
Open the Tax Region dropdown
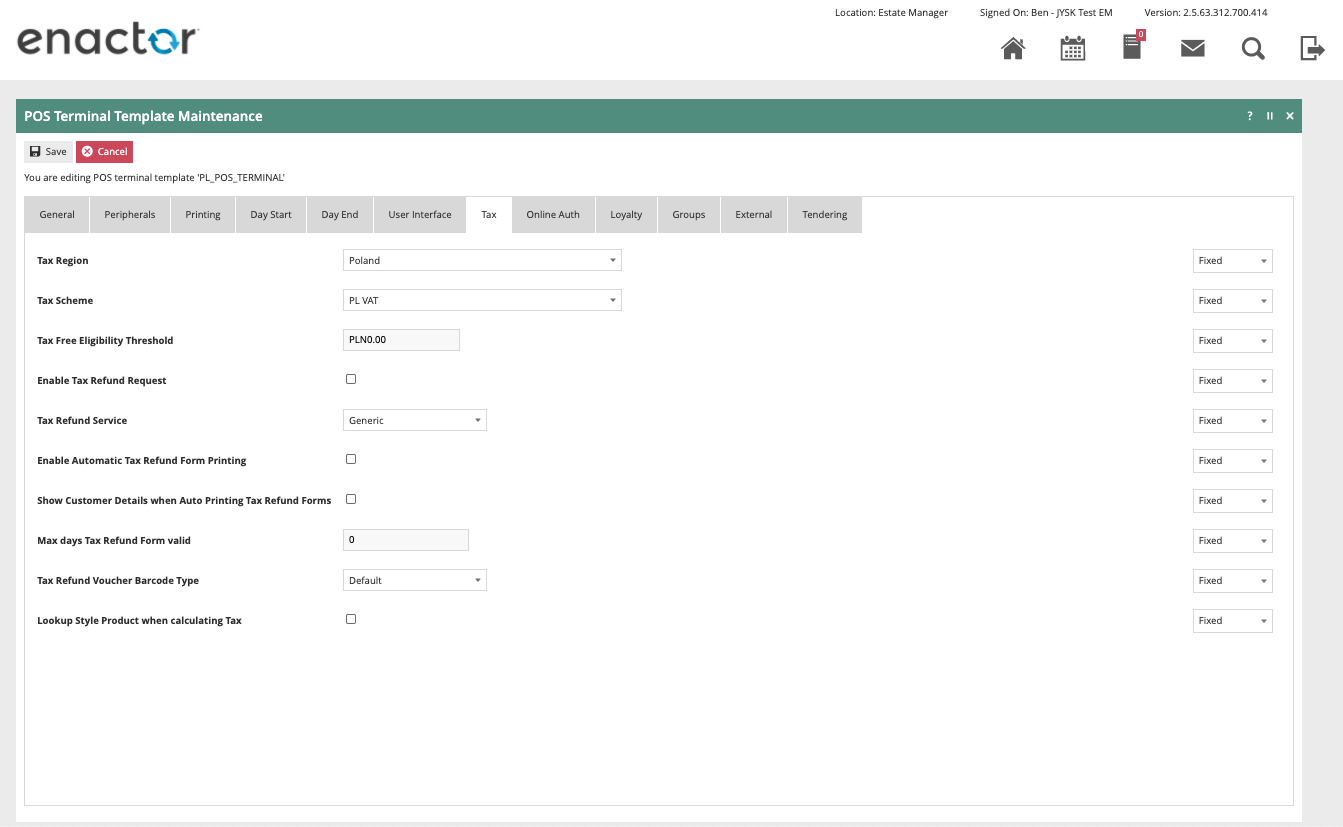[482, 261]
